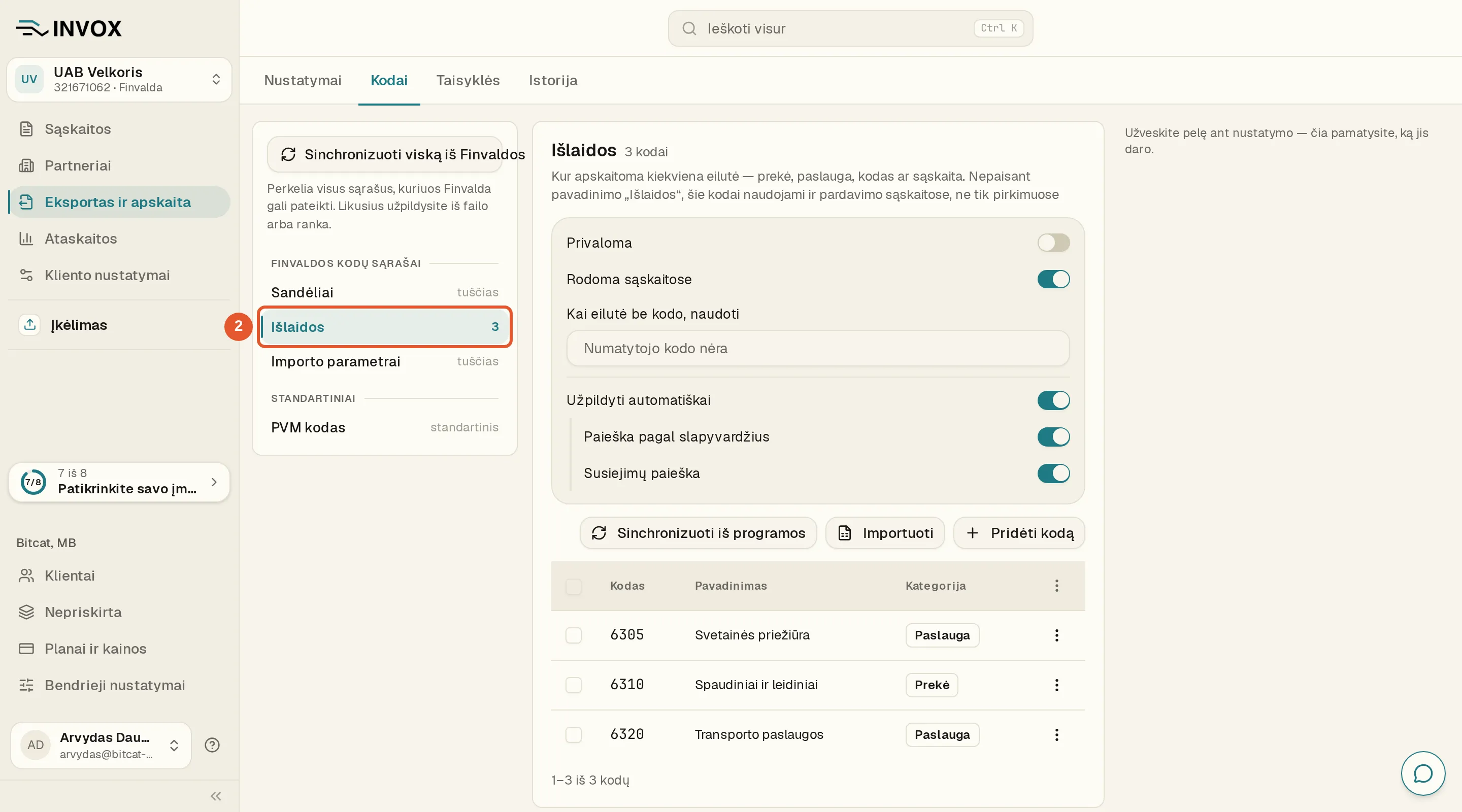Enable the Privaloma toggle

coord(1053,243)
